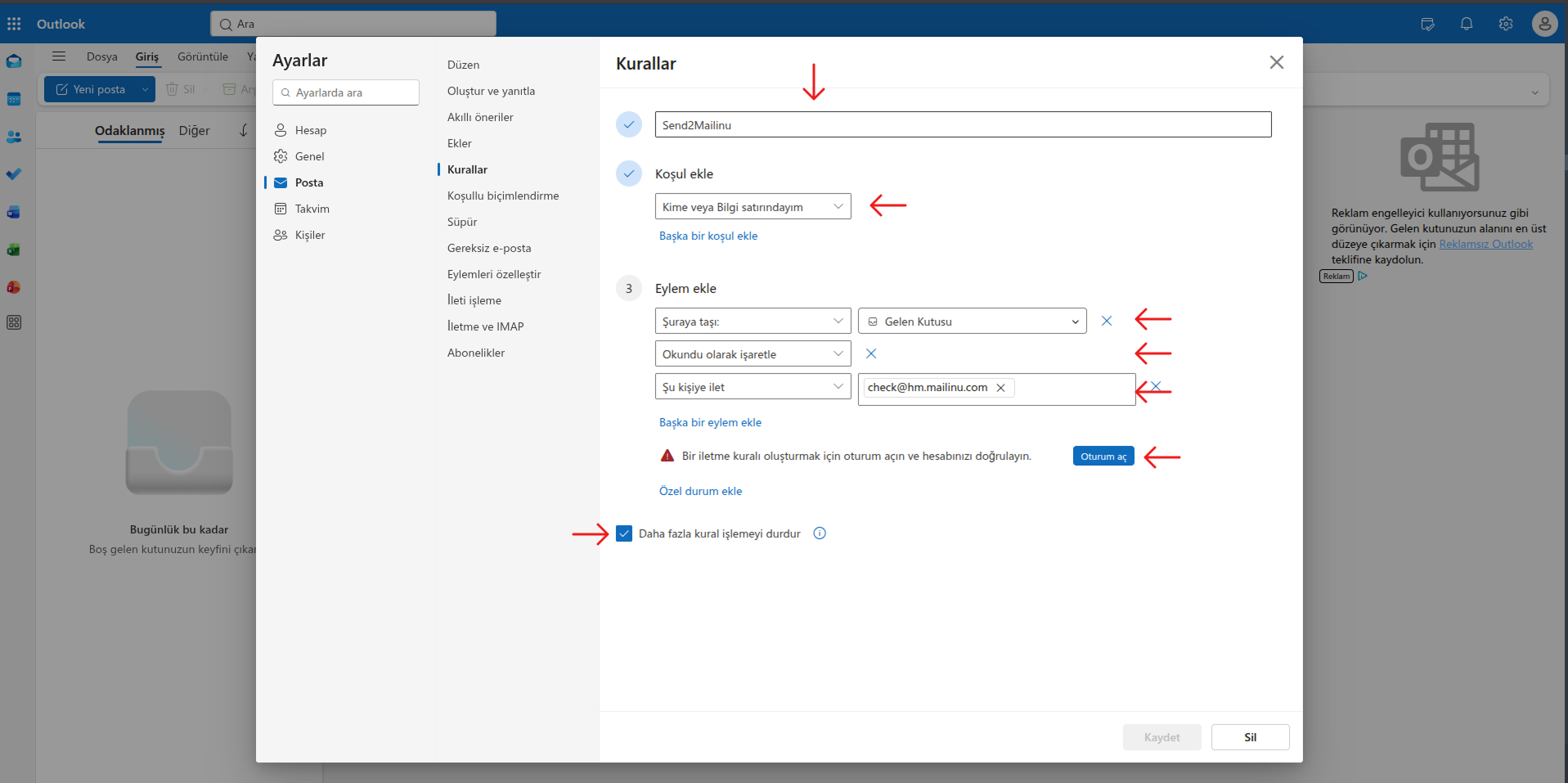Open Kime veya Bilgi satırındayım condition dropdown
1568x783 pixels.
[753, 206]
